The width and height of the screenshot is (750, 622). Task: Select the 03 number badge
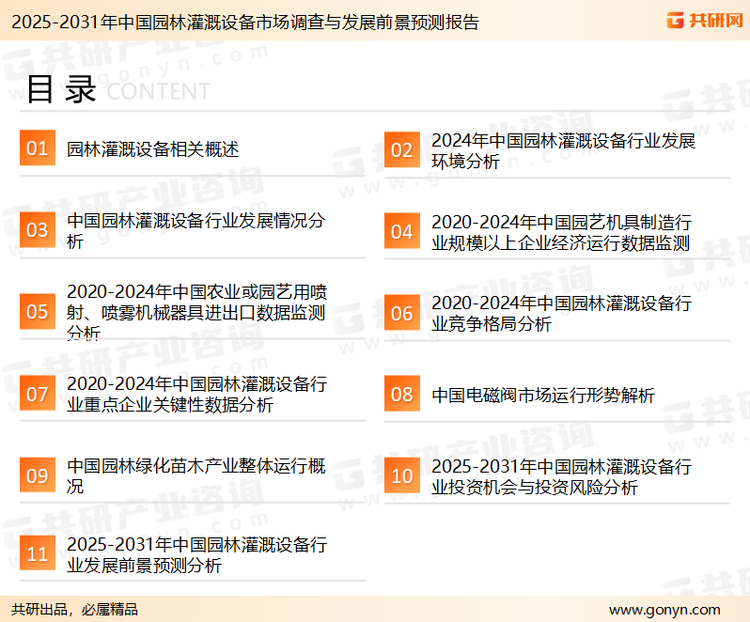coord(37,230)
